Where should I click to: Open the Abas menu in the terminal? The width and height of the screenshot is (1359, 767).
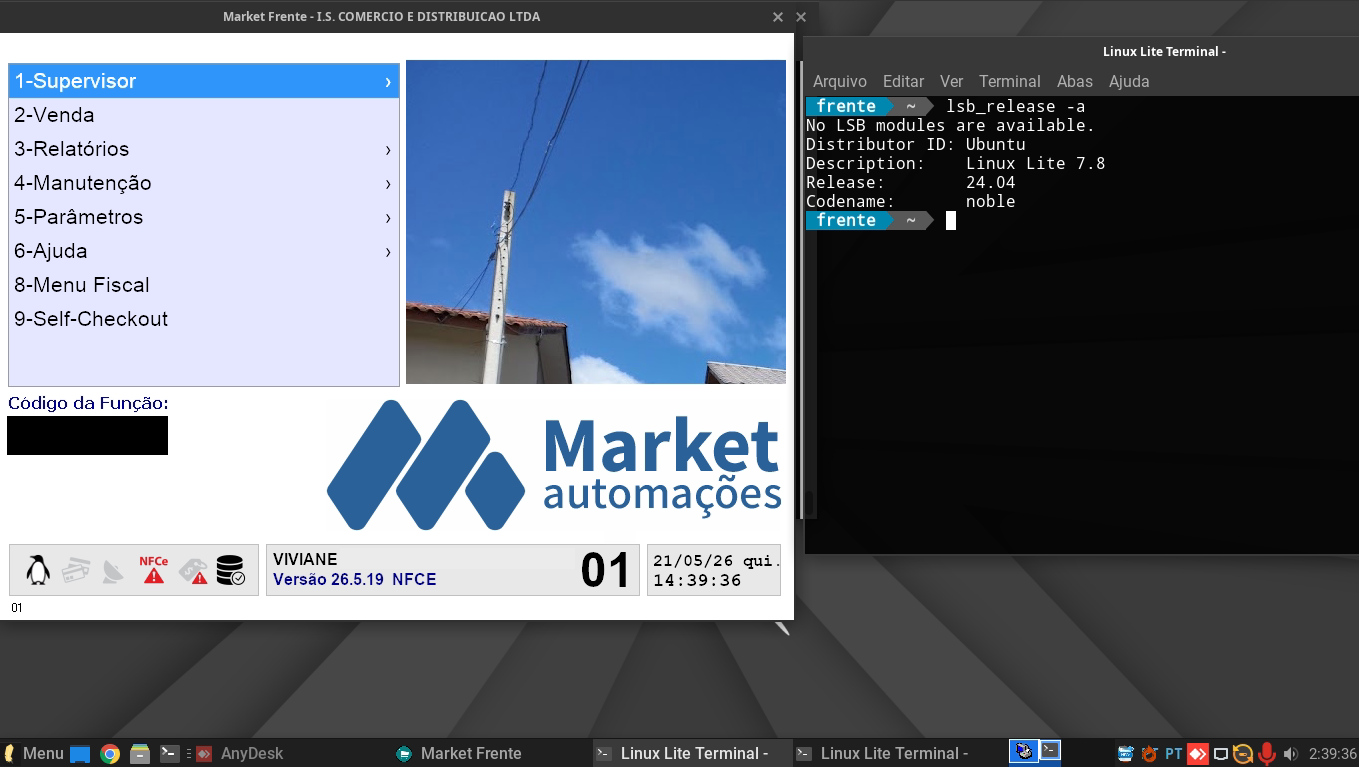click(x=1075, y=82)
